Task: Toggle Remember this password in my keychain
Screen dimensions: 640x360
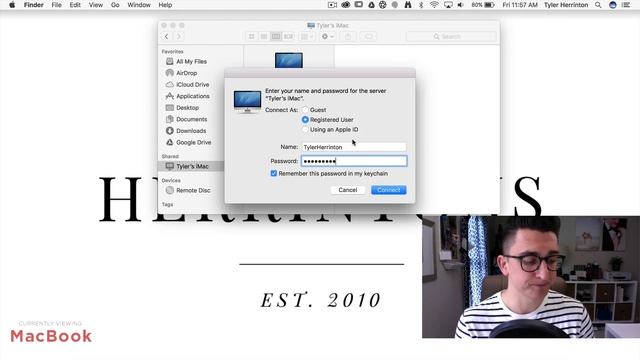Action: coord(273,173)
